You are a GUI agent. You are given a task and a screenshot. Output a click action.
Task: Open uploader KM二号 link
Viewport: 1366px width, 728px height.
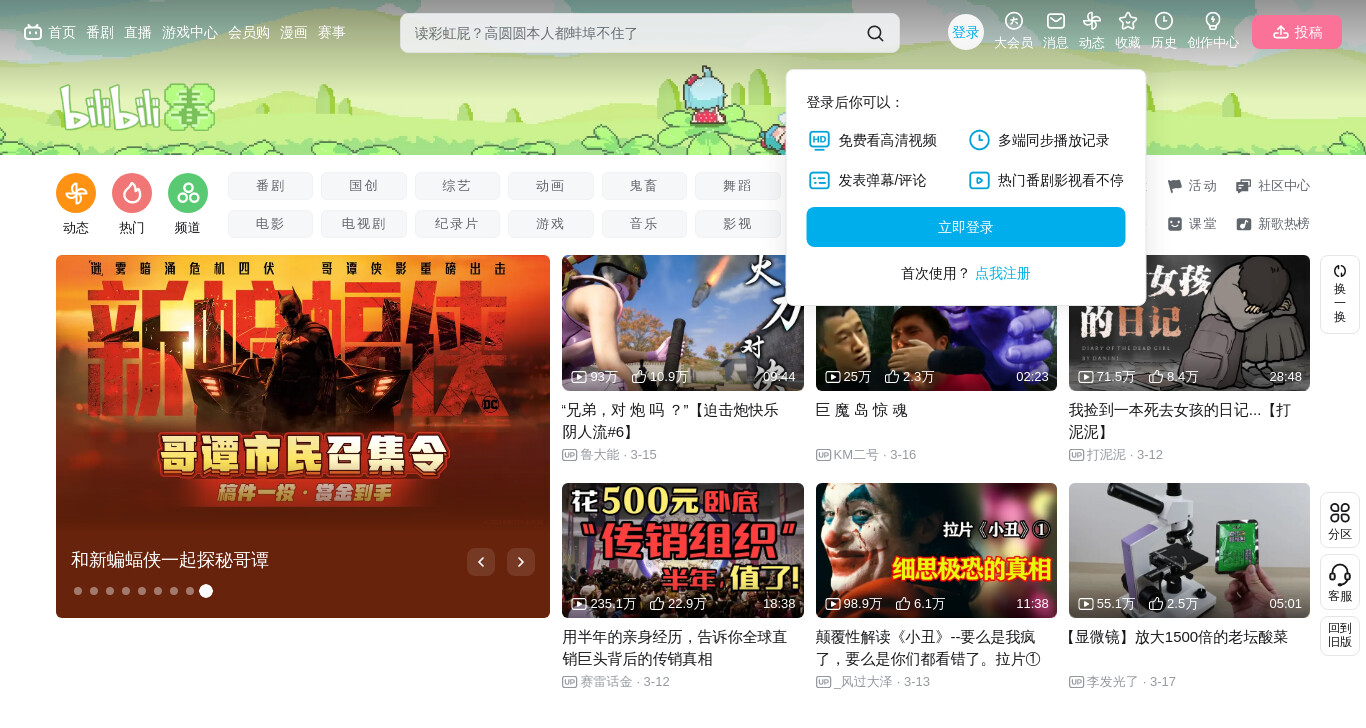[x=866, y=455]
